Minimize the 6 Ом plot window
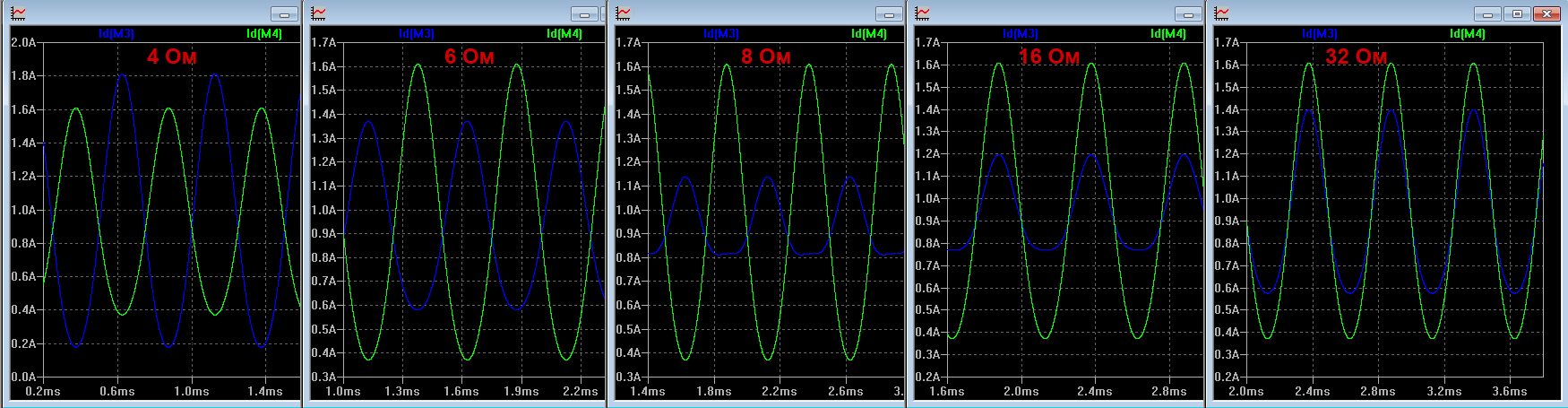Image resolution: width=1568 pixels, height=408 pixels. pyautogui.click(x=584, y=14)
